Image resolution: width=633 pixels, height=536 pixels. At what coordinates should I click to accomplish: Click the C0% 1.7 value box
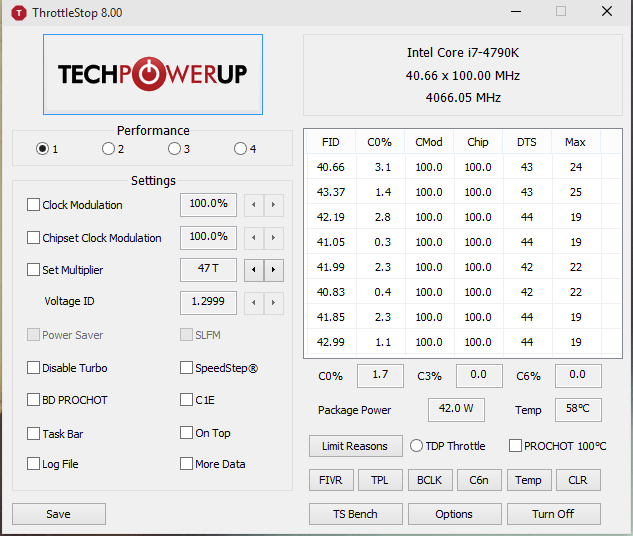tap(380, 376)
